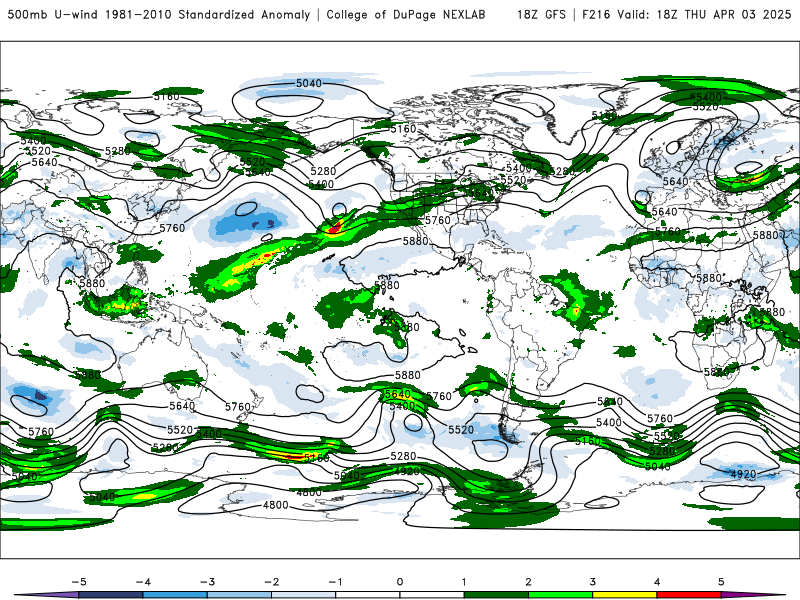Select the dark green colorbar segment between 1 and 2
800x600 pixels.
click(496, 595)
